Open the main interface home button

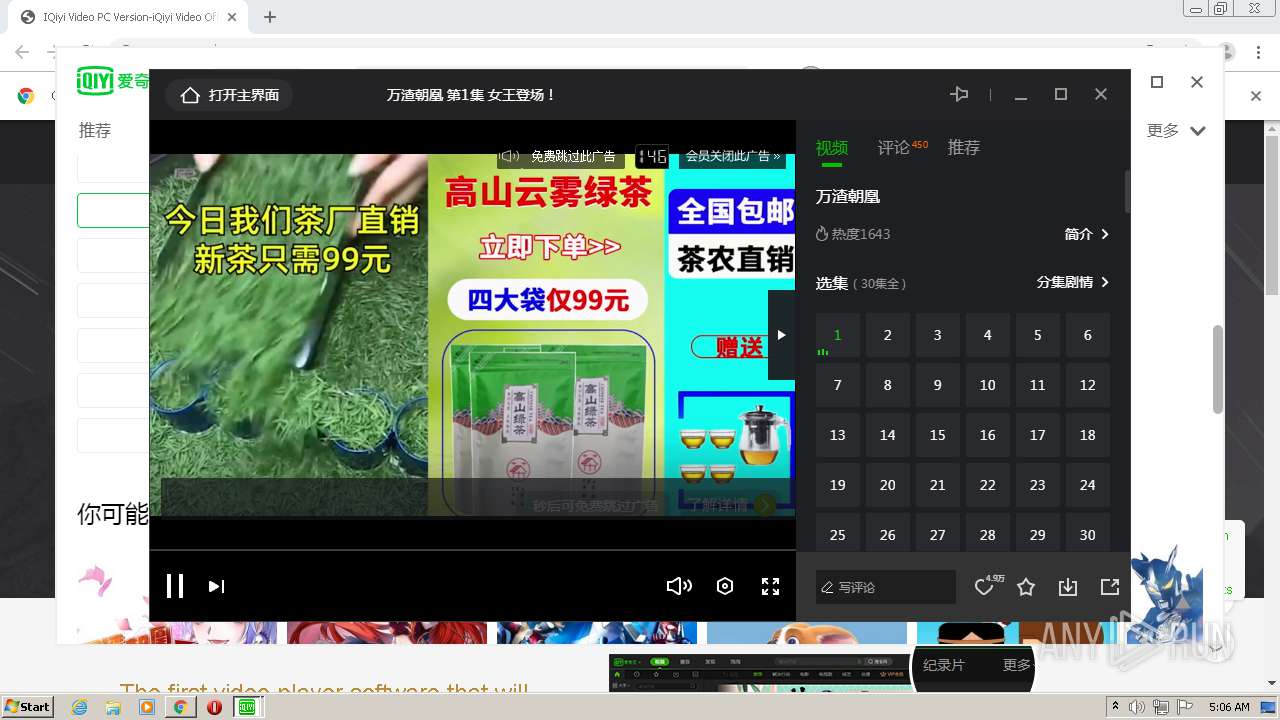point(229,95)
